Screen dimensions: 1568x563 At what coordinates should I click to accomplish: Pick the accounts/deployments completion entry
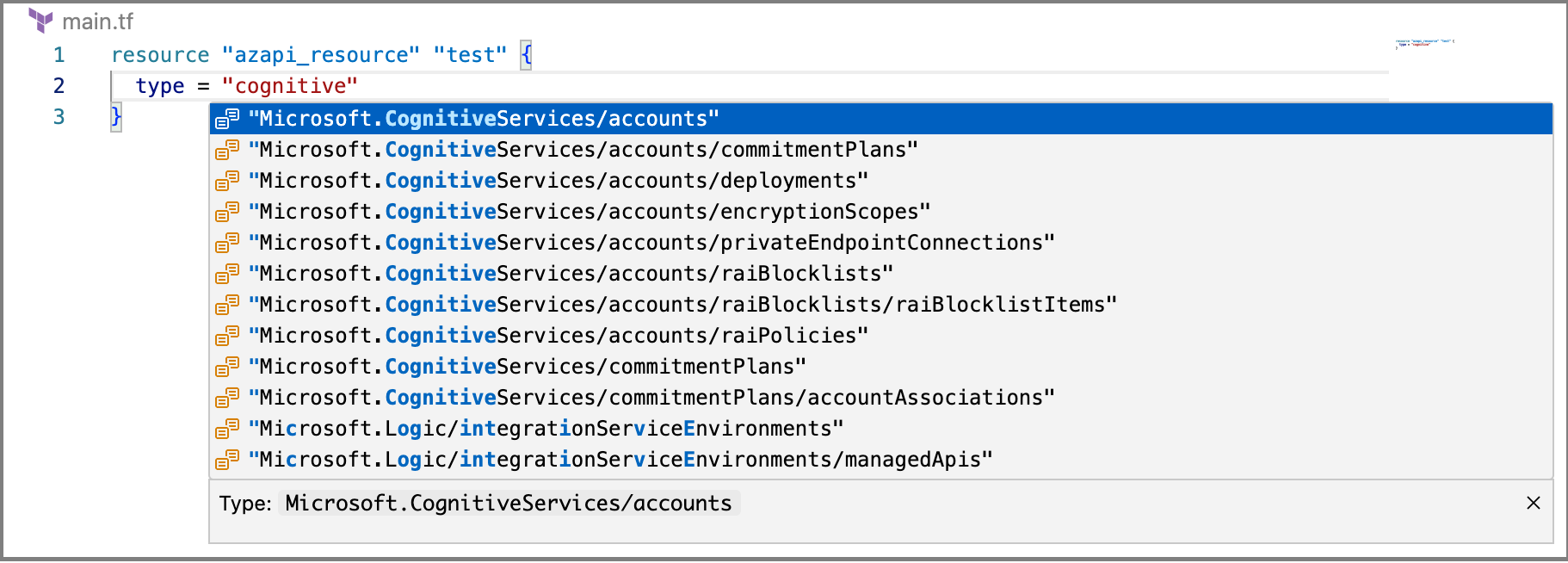point(881,181)
